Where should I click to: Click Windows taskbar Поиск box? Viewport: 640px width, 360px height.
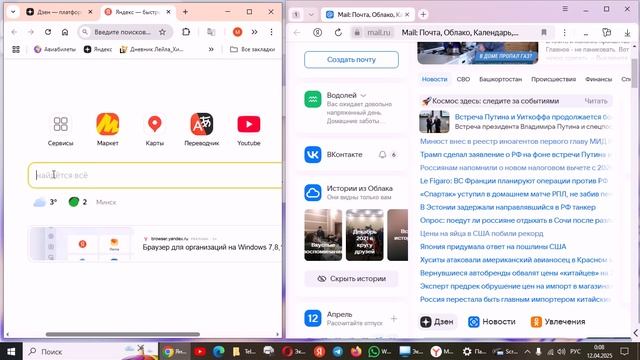tap(91, 351)
